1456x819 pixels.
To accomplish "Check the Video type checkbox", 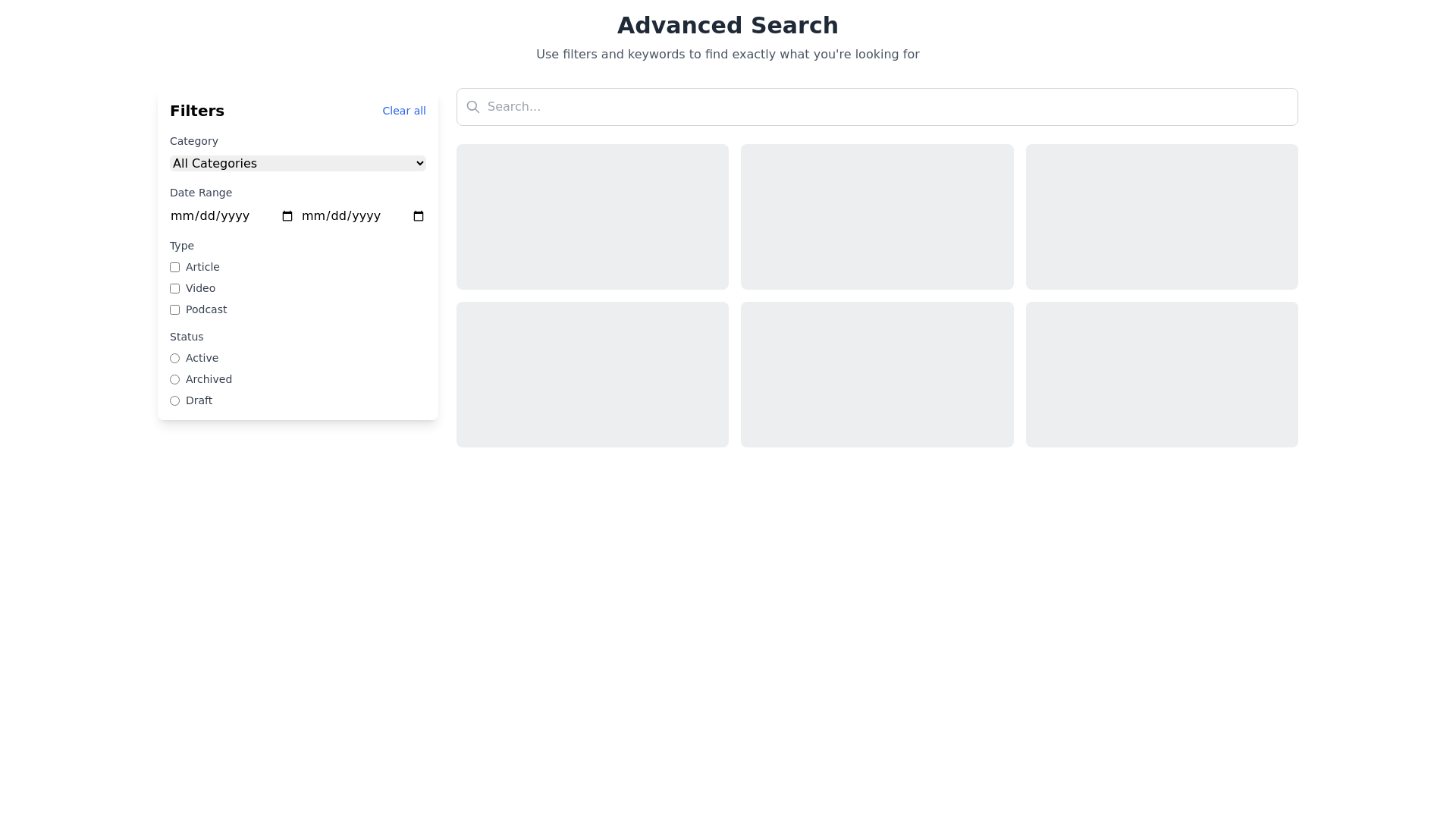I will (174, 288).
